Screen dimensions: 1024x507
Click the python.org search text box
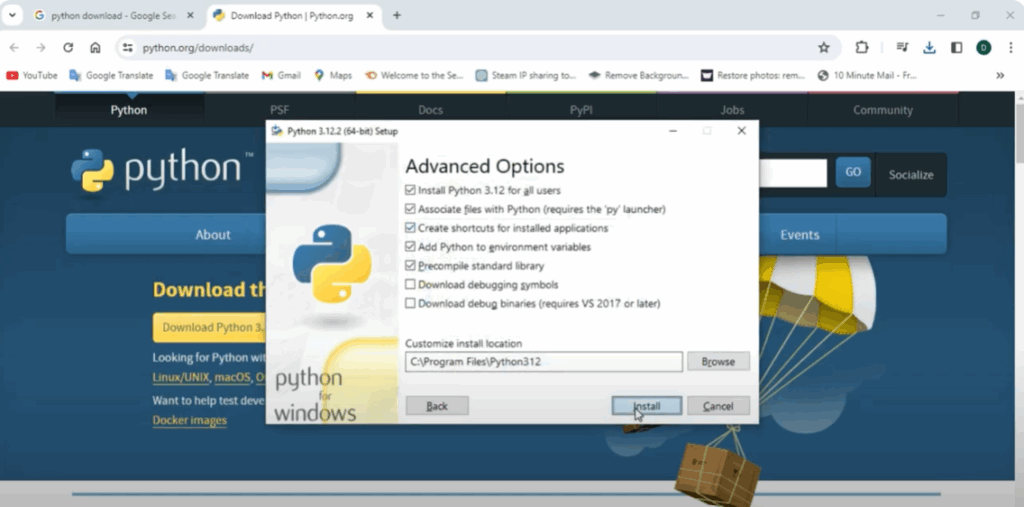coord(793,173)
